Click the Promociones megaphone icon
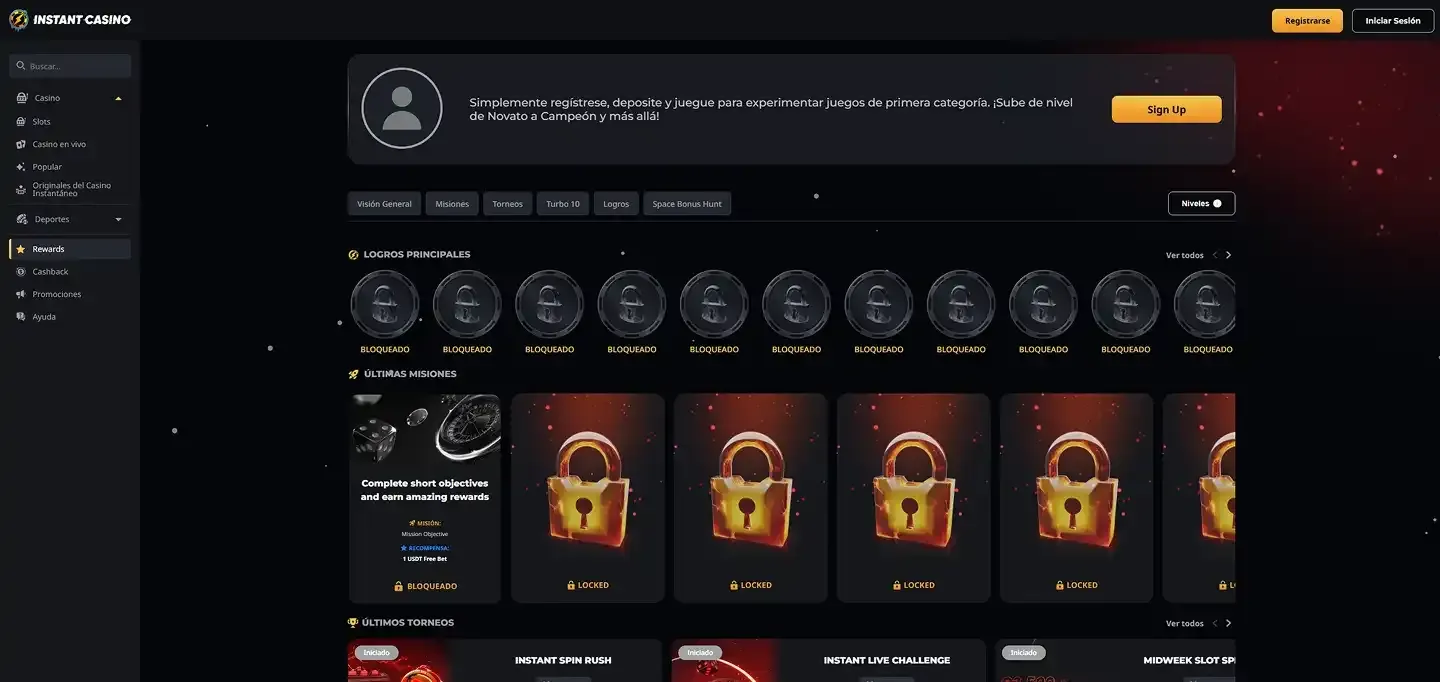This screenshot has width=1440, height=682. click(21, 294)
